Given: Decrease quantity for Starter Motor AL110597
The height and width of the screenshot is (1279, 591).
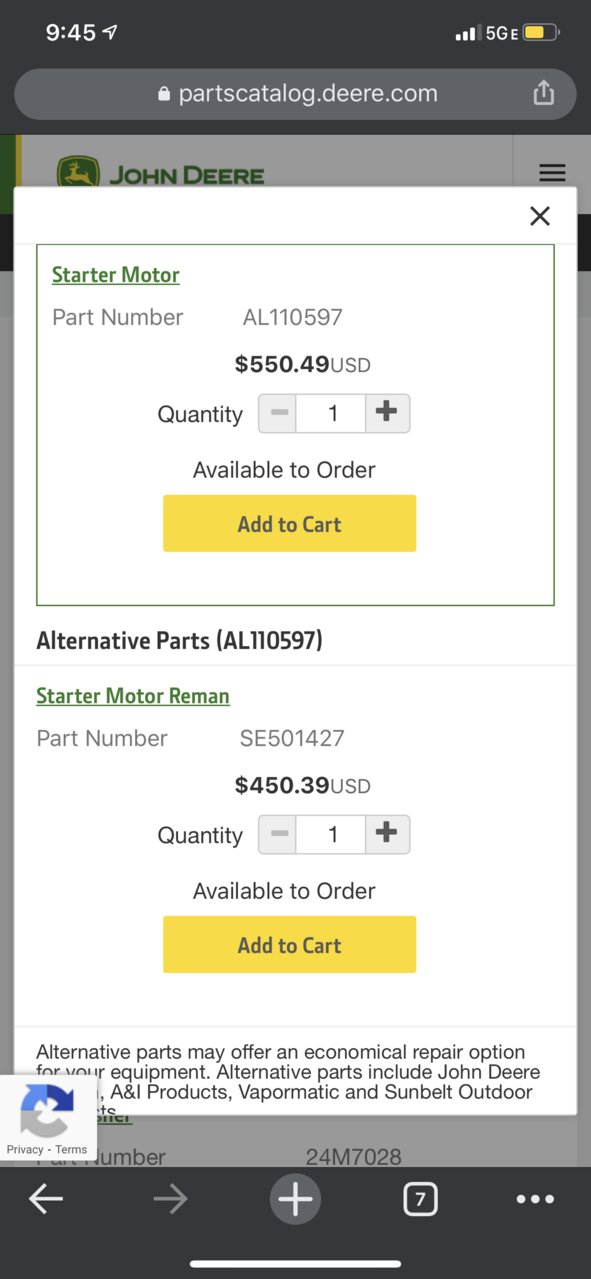Looking at the screenshot, I should [x=279, y=413].
